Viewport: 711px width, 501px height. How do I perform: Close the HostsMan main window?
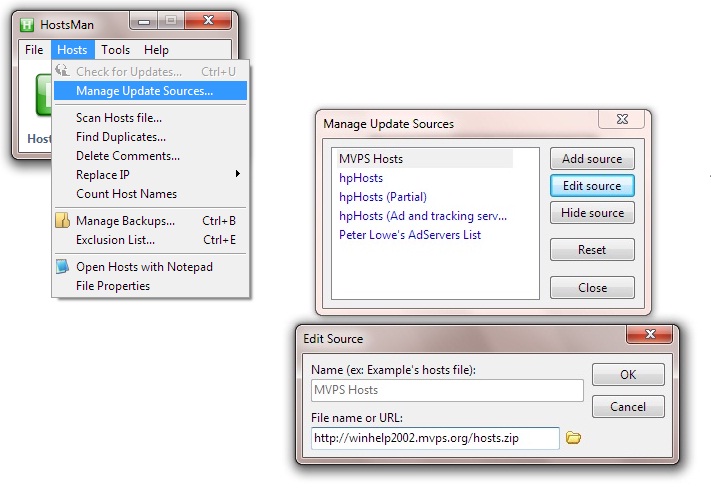click(209, 20)
